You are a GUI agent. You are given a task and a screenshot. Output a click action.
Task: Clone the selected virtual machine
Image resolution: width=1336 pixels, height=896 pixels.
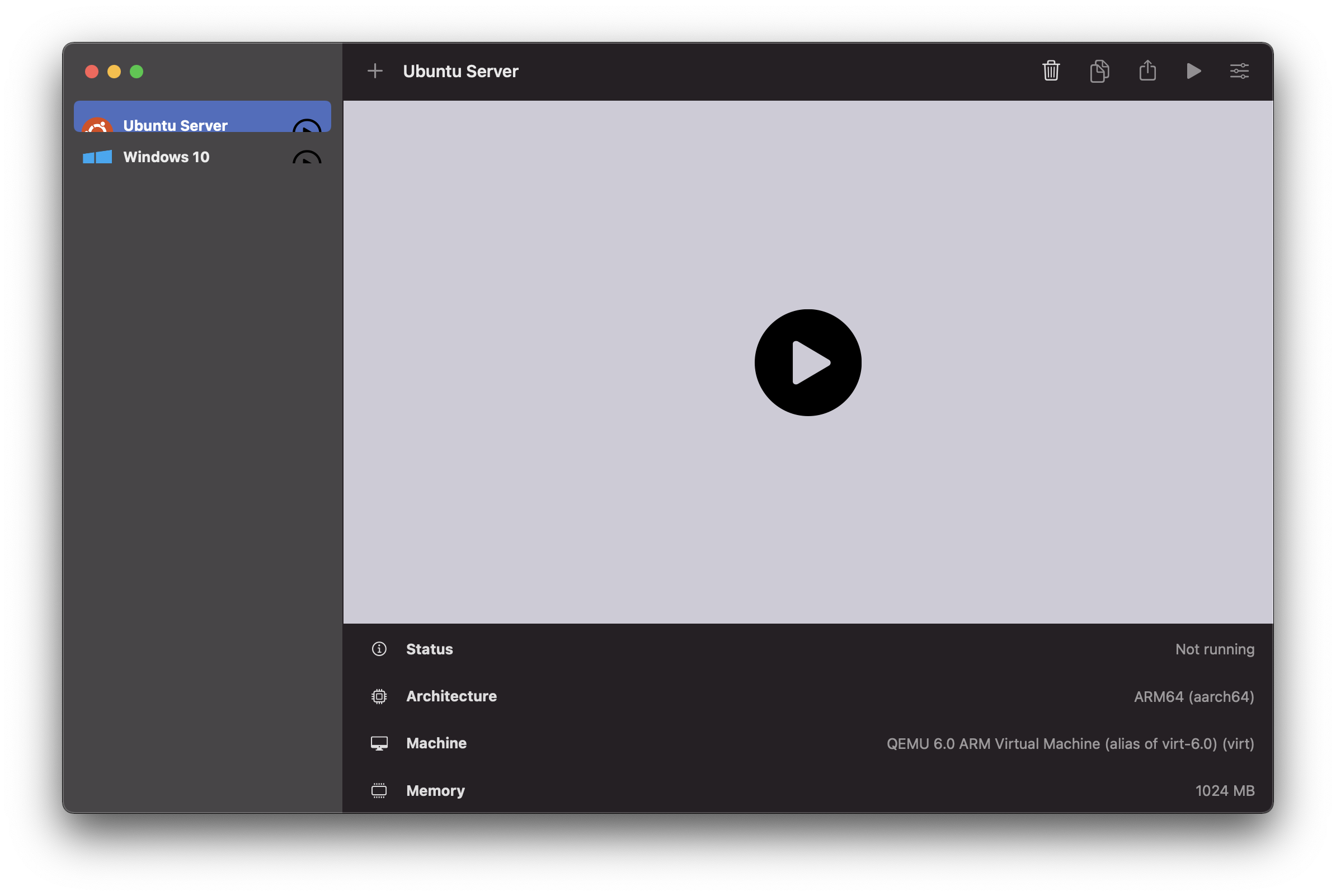tap(1099, 71)
